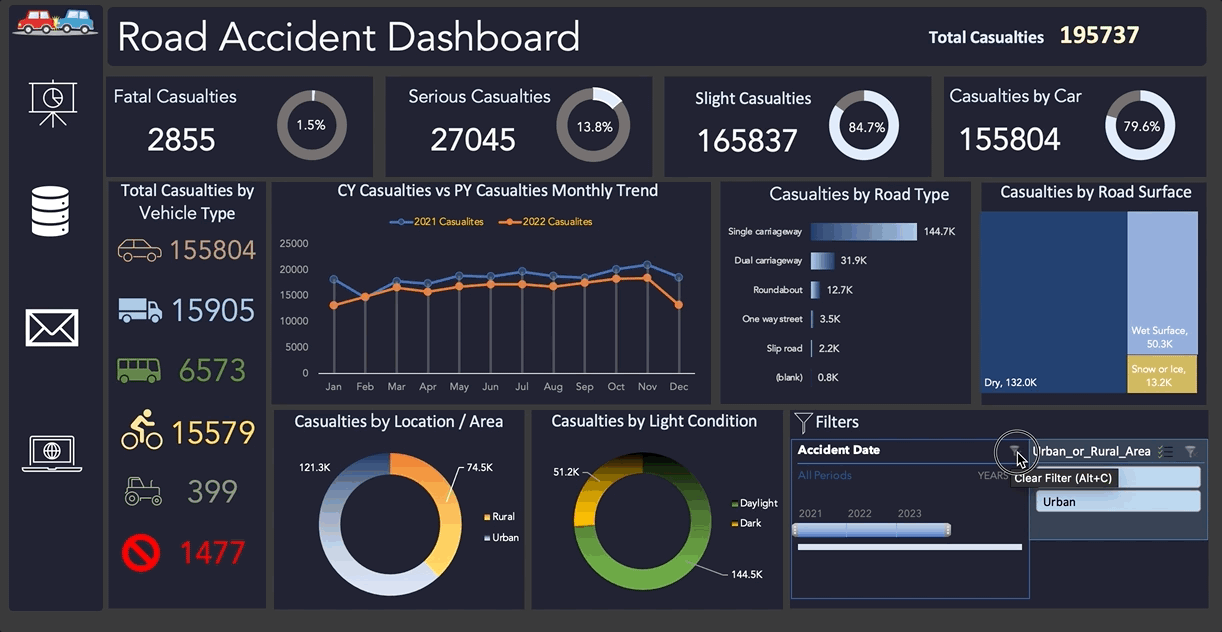Click the envelope mail icon

[x=52, y=327]
